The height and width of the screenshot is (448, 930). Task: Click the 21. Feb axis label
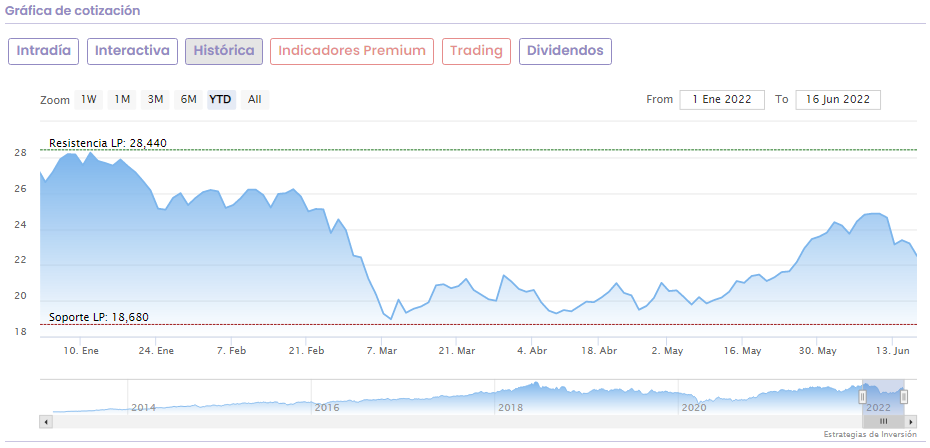tap(305, 351)
